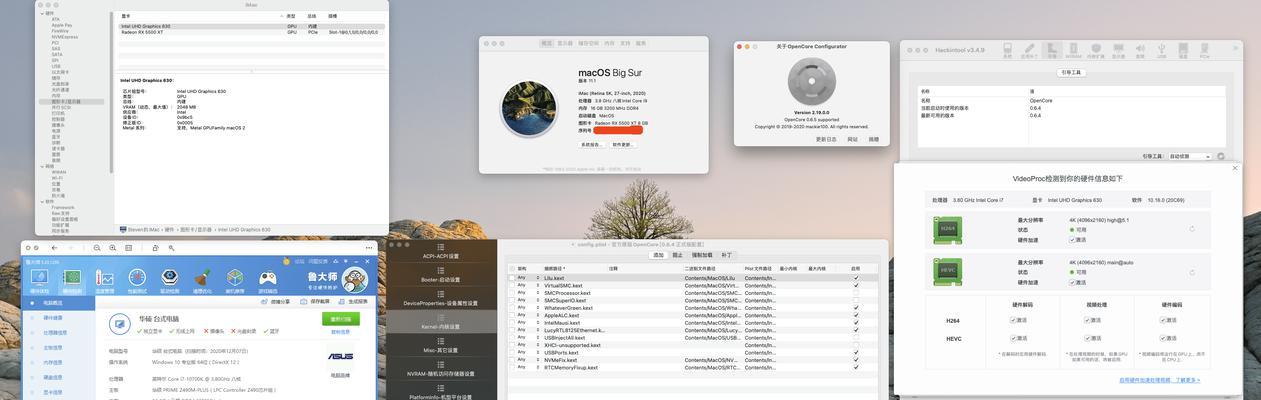Screen dimensions: 1261x400
Task: Collapse 硬件 section in System Information sidebar
Action: 42,13
